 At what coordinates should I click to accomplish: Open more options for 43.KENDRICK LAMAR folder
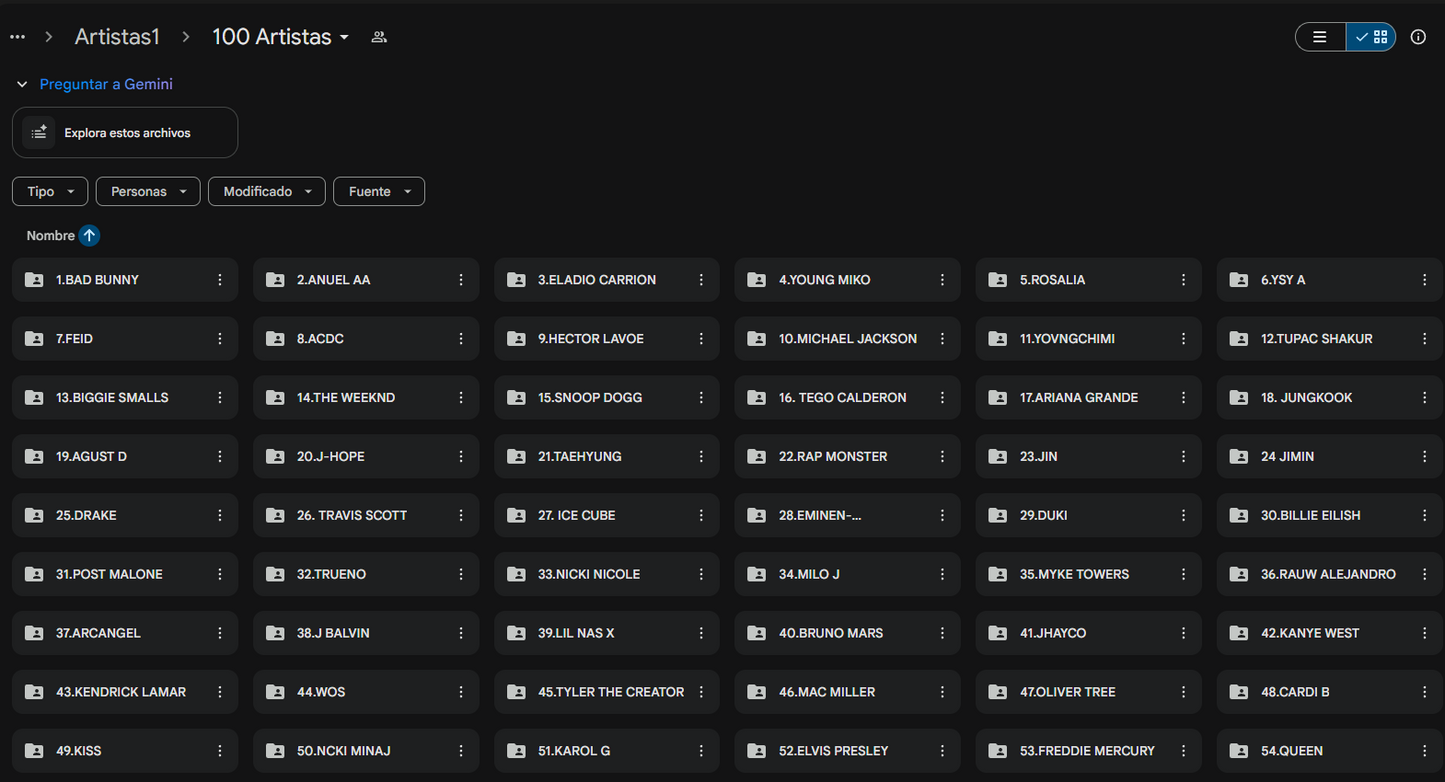pyautogui.click(x=220, y=693)
